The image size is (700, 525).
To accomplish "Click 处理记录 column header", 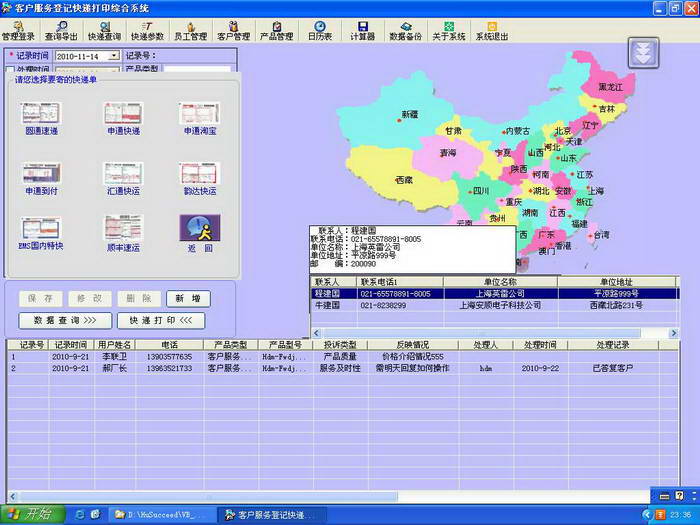I will (x=613, y=345).
